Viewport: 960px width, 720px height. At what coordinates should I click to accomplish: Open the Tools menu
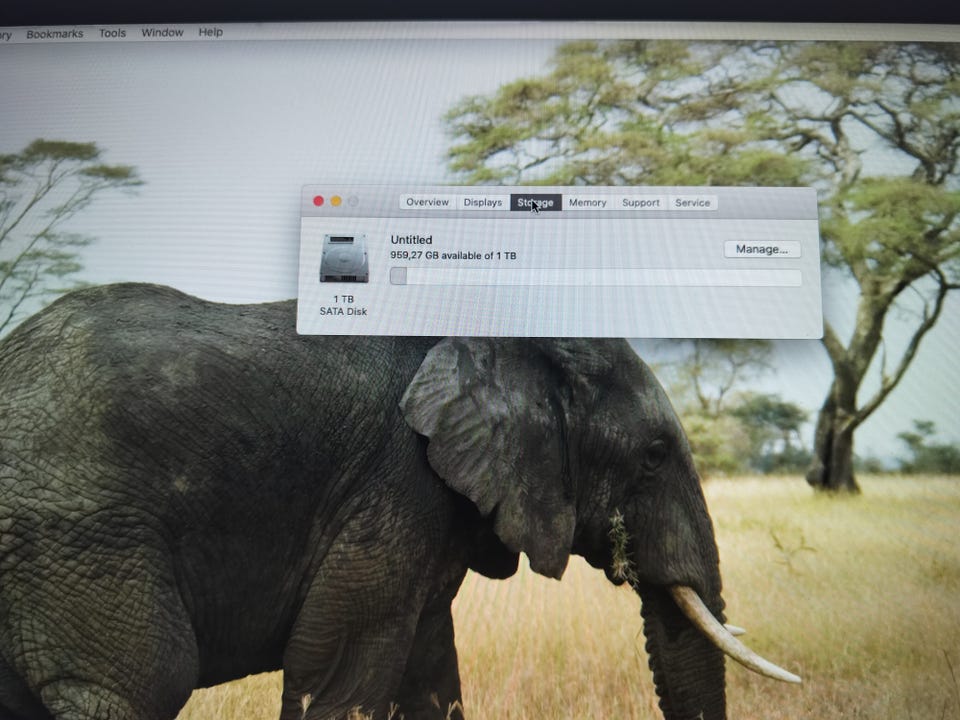(x=113, y=33)
